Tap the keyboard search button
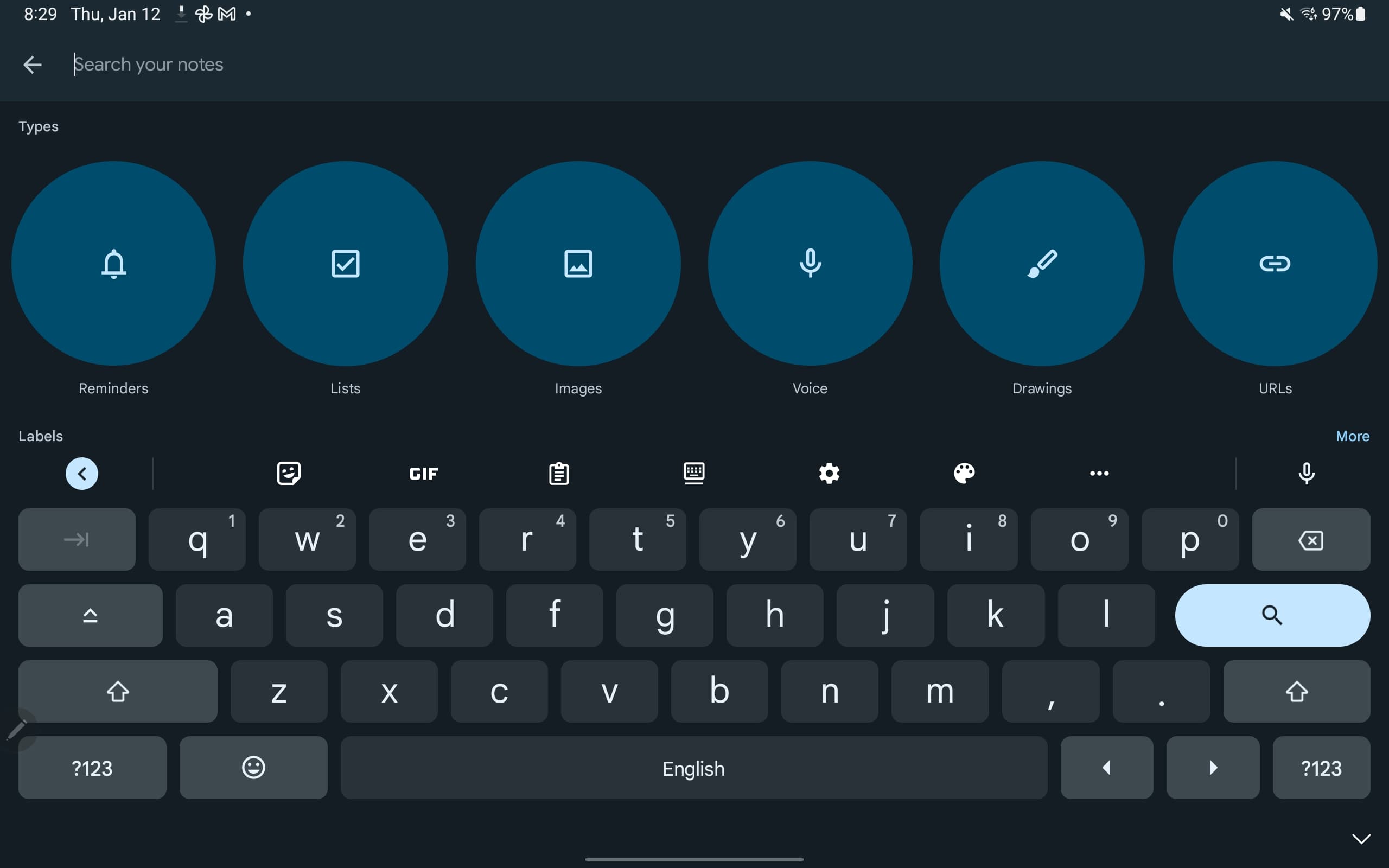The width and height of the screenshot is (1389, 868). pyautogui.click(x=1272, y=615)
